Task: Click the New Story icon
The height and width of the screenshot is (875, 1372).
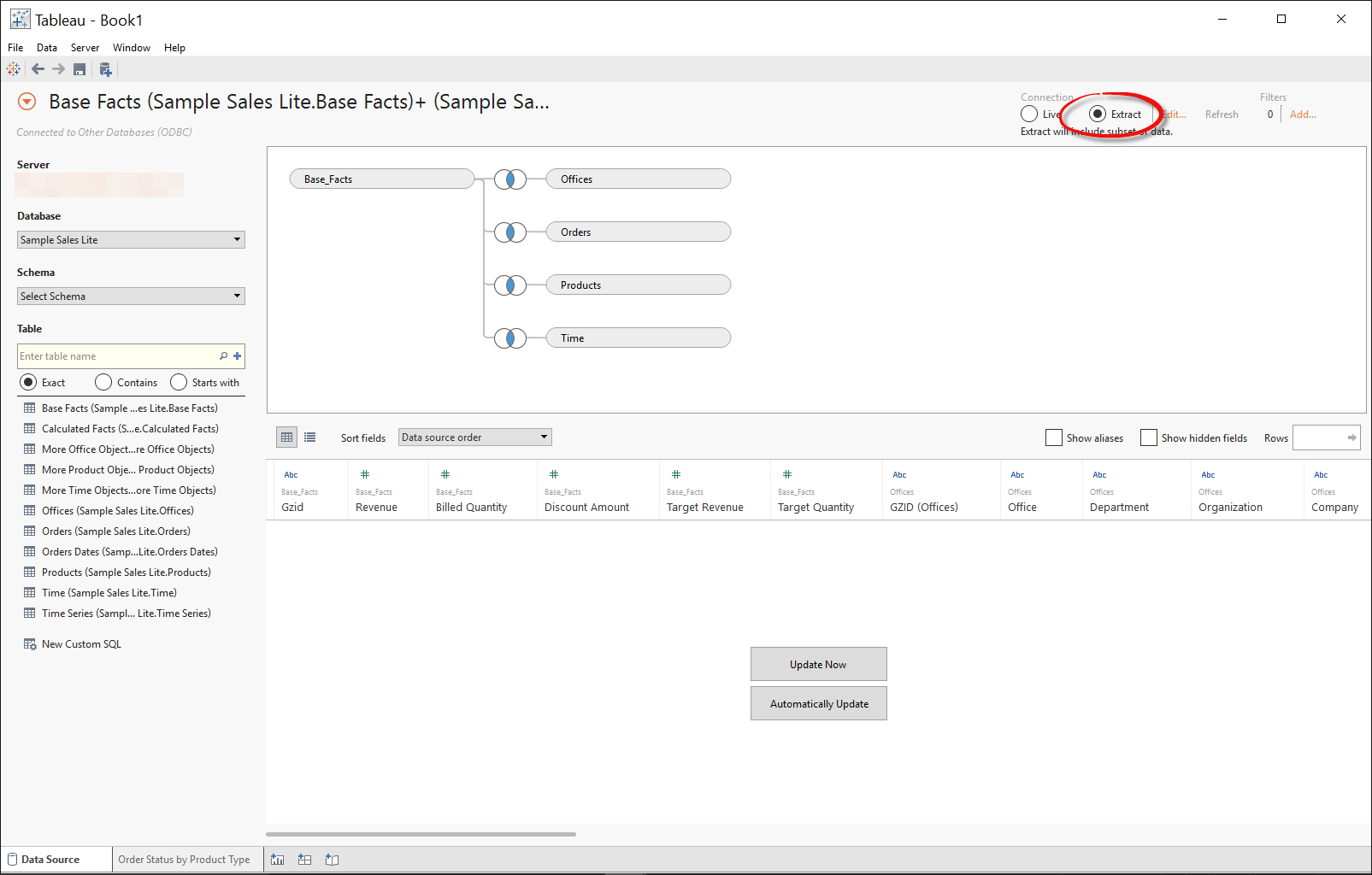Action: click(x=333, y=860)
